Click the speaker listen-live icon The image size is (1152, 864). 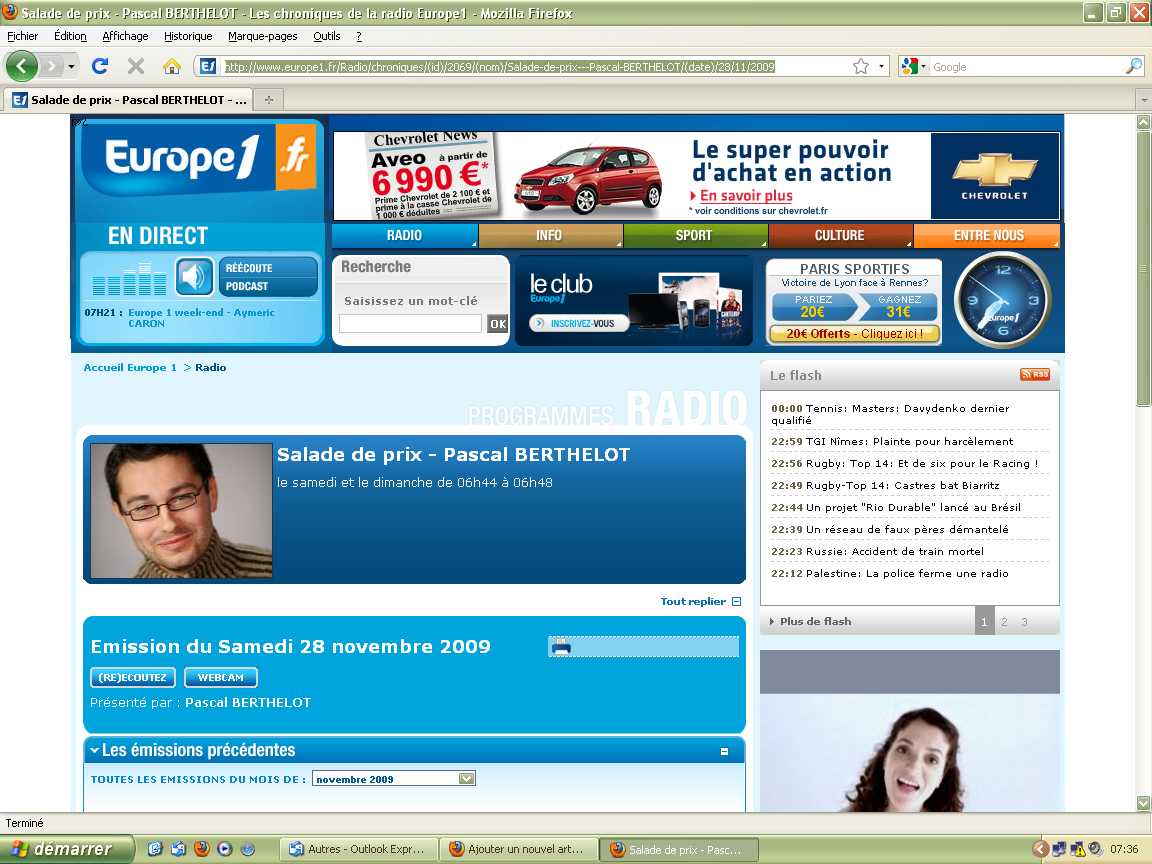[x=194, y=276]
